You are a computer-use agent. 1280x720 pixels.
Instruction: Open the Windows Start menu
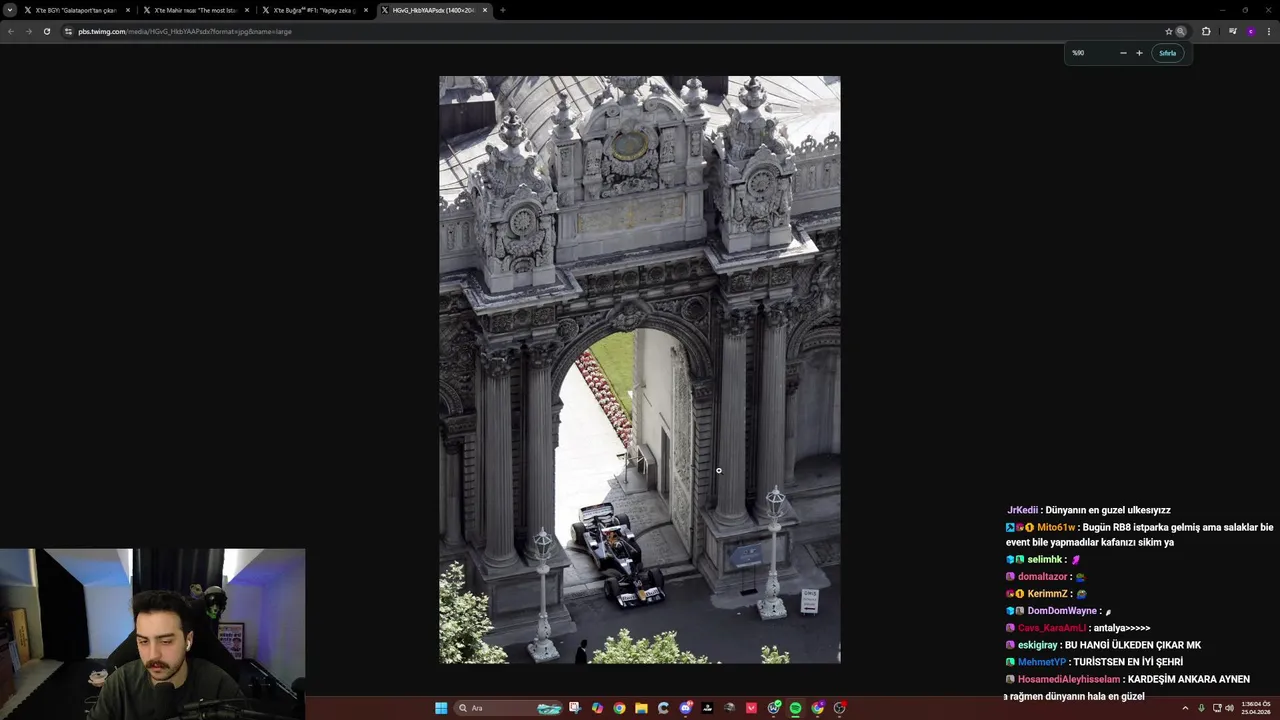[x=441, y=708]
